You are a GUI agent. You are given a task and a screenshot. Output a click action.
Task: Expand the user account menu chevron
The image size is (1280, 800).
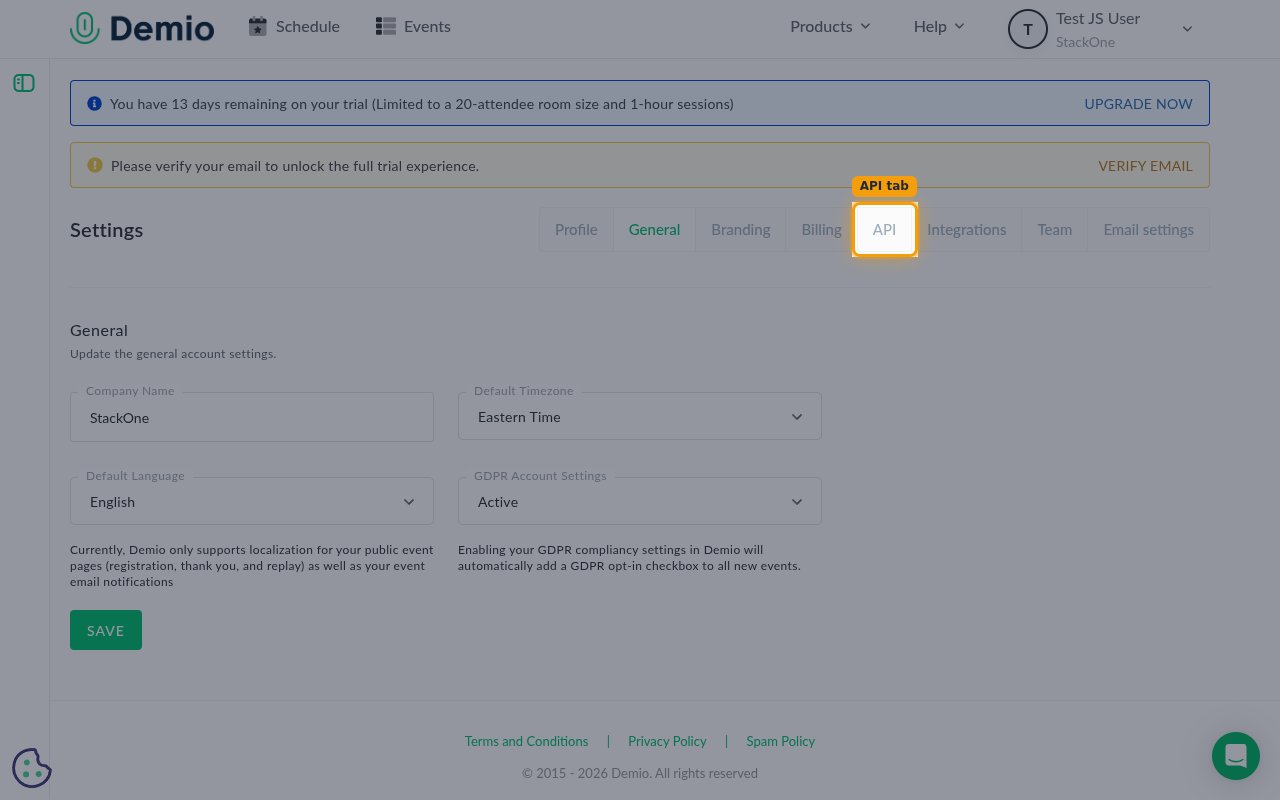click(x=1187, y=29)
